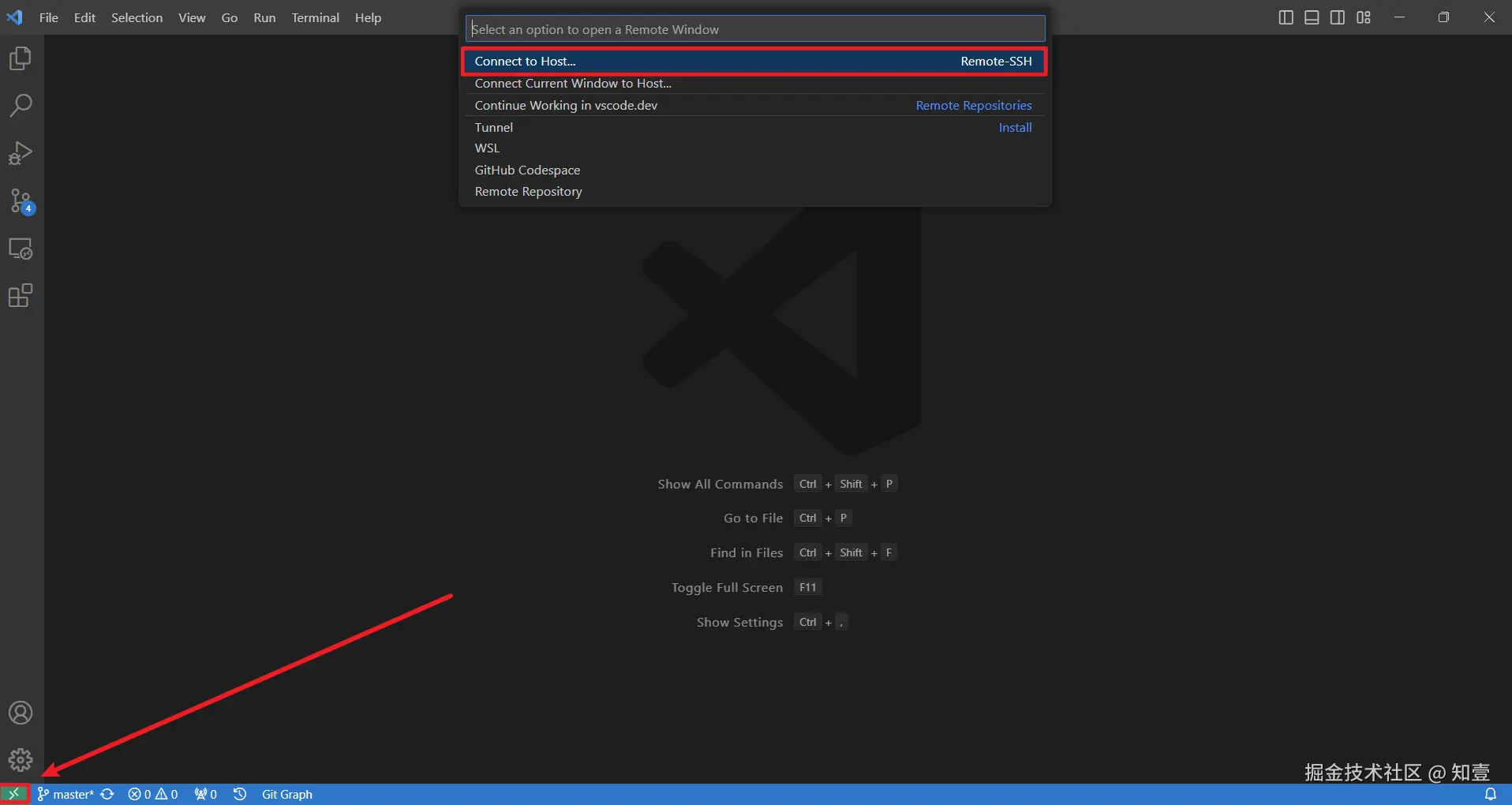Select the Tunnel option

(x=754, y=127)
